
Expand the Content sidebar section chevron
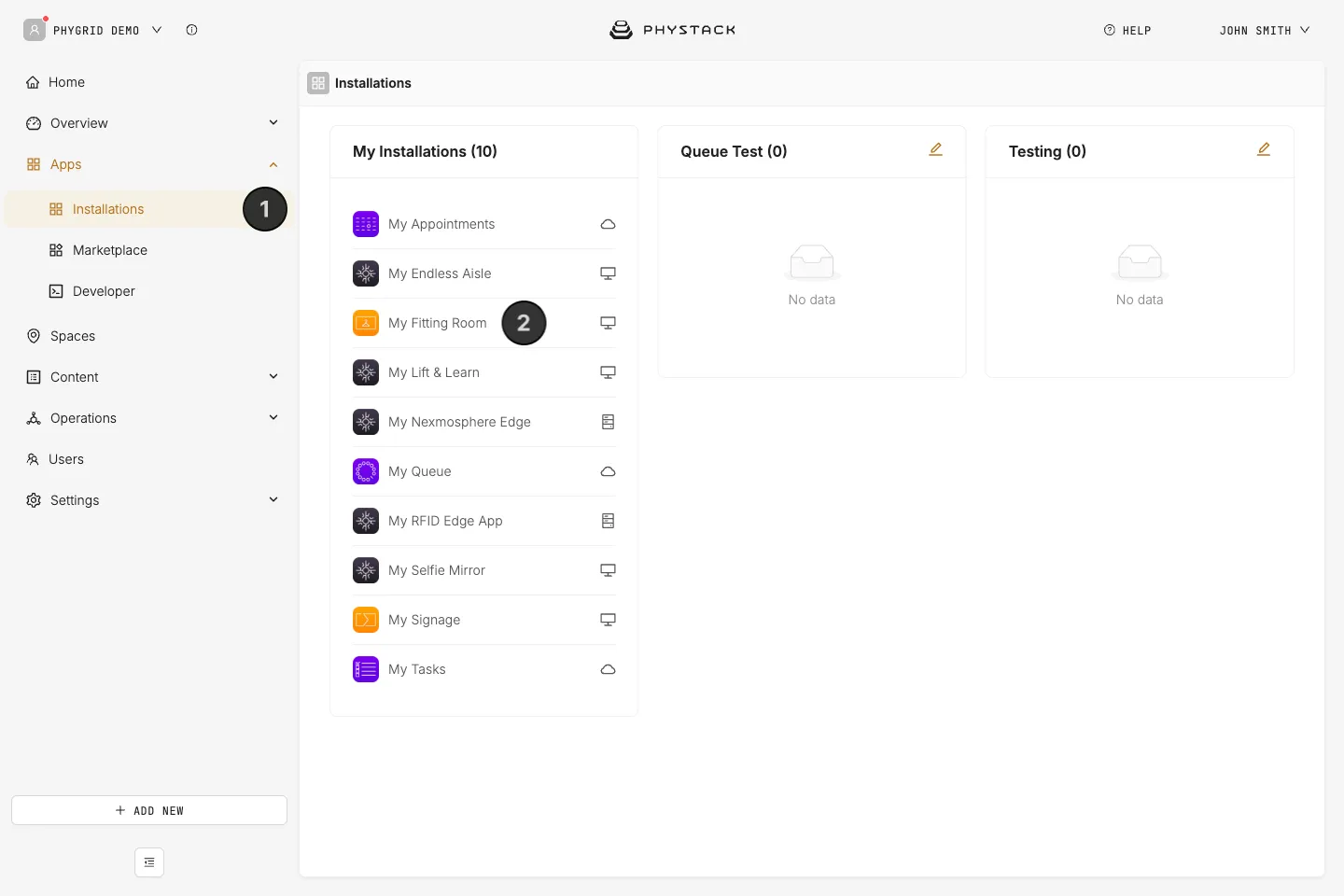pyautogui.click(x=273, y=376)
